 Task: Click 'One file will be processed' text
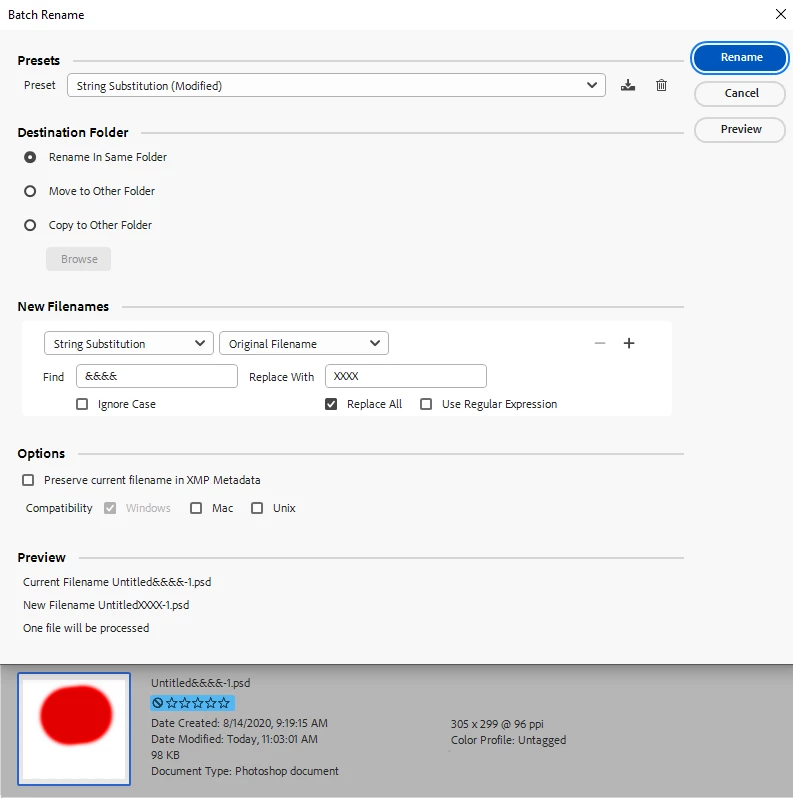point(86,628)
